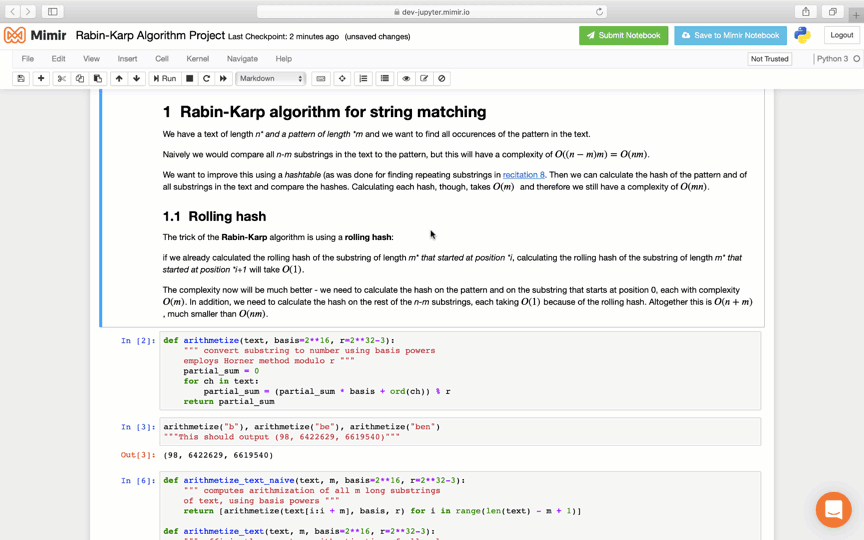The height and width of the screenshot is (540, 864).
Task: Click the Not Trusted indicator
Action: click(769, 59)
